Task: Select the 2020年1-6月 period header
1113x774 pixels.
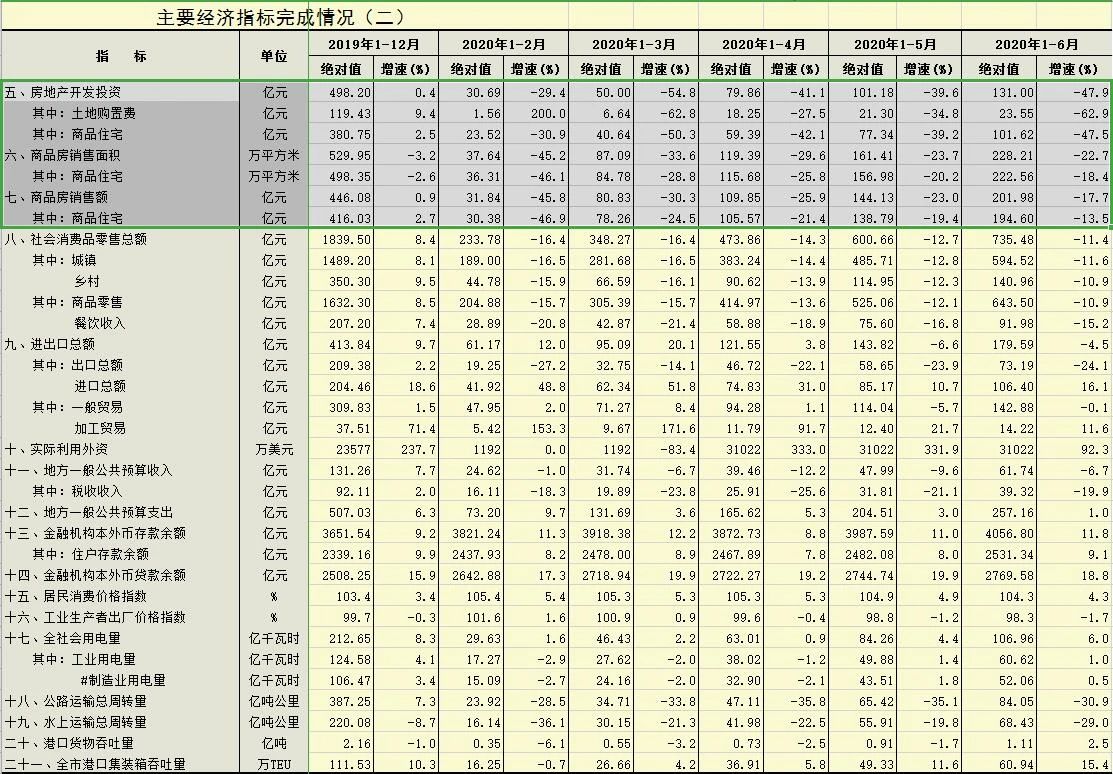Action: 1036,44
